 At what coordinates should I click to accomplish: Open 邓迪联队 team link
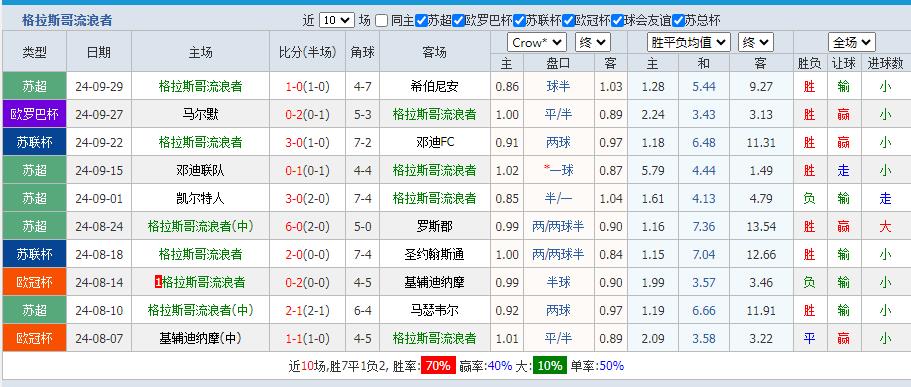(200, 170)
